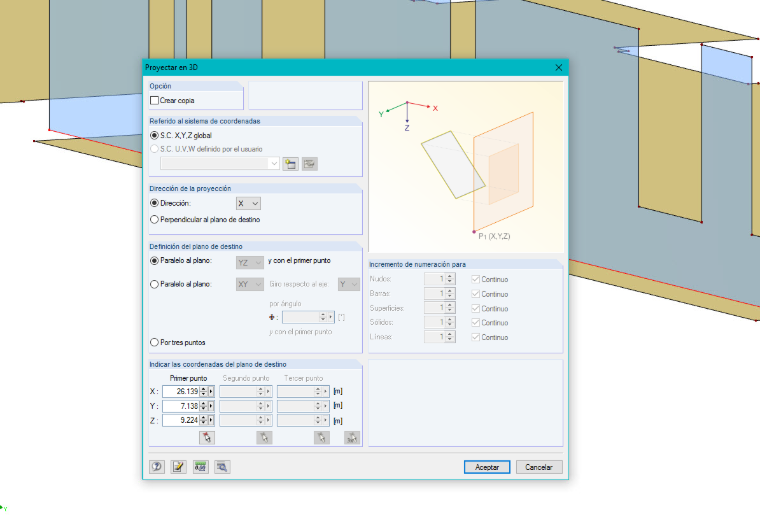The image size is (760, 531).
Task: Open the comment editor icon
Action: tap(178, 467)
